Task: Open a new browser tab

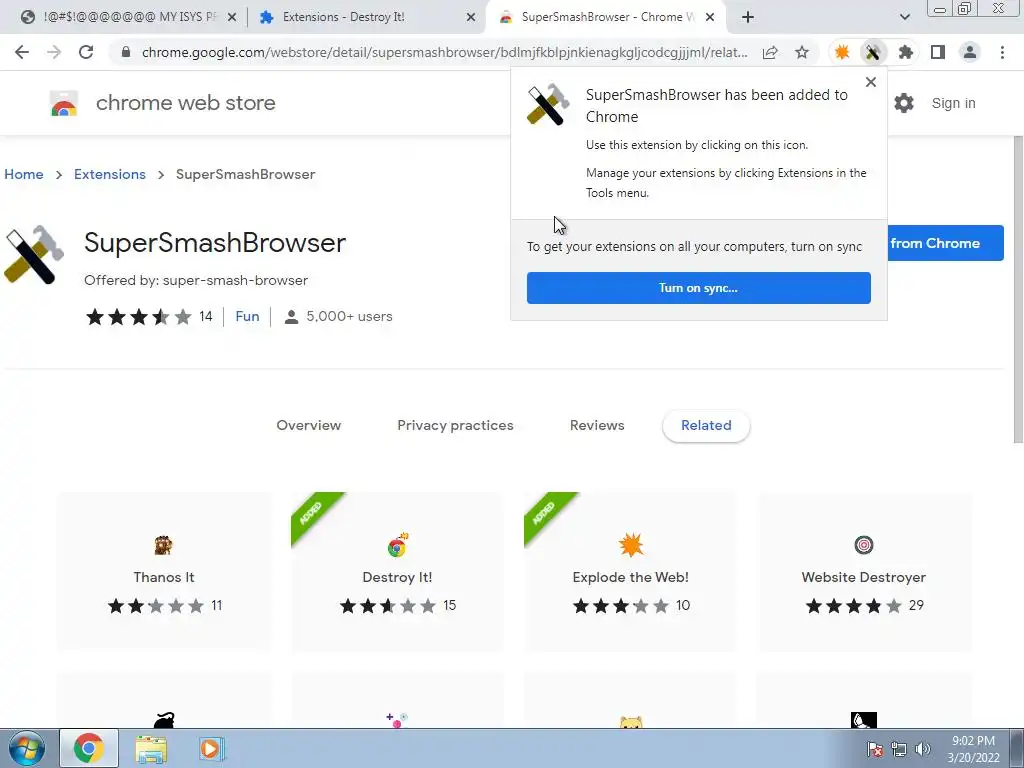Action: (x=748, y=17)
